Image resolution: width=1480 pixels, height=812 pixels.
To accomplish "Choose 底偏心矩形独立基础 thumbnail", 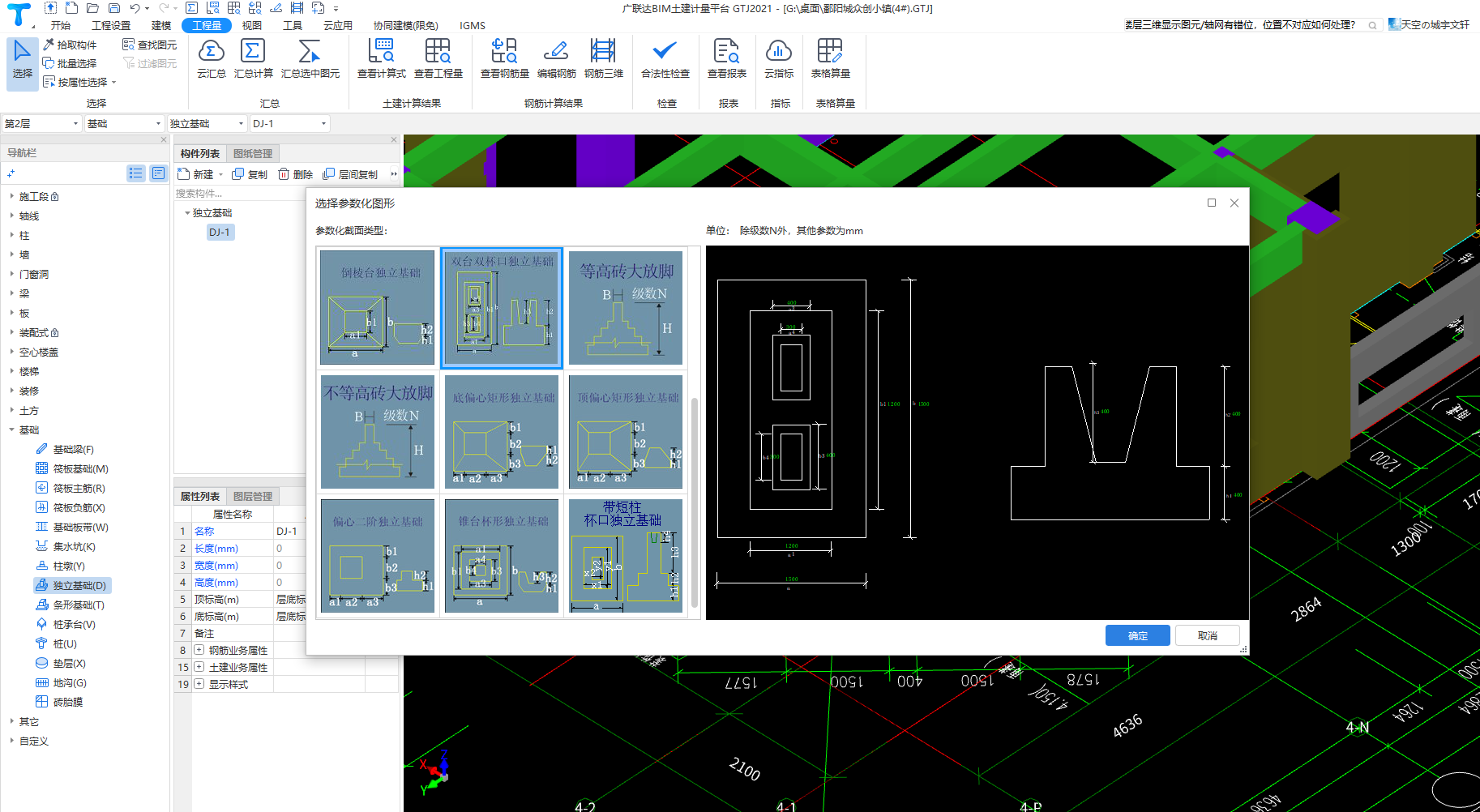I will point(502,432).
